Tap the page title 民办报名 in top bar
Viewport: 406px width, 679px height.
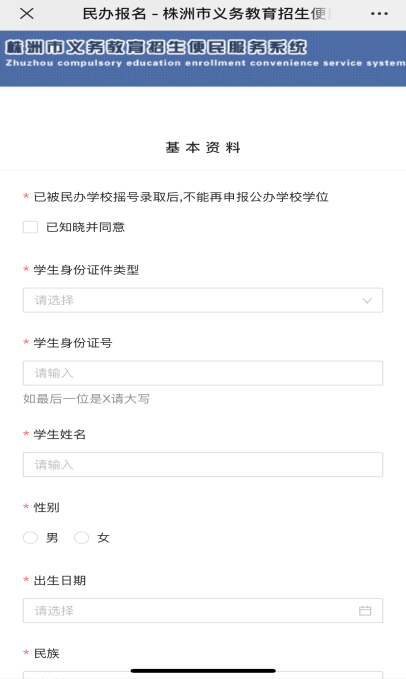click(x=114, y=14)
